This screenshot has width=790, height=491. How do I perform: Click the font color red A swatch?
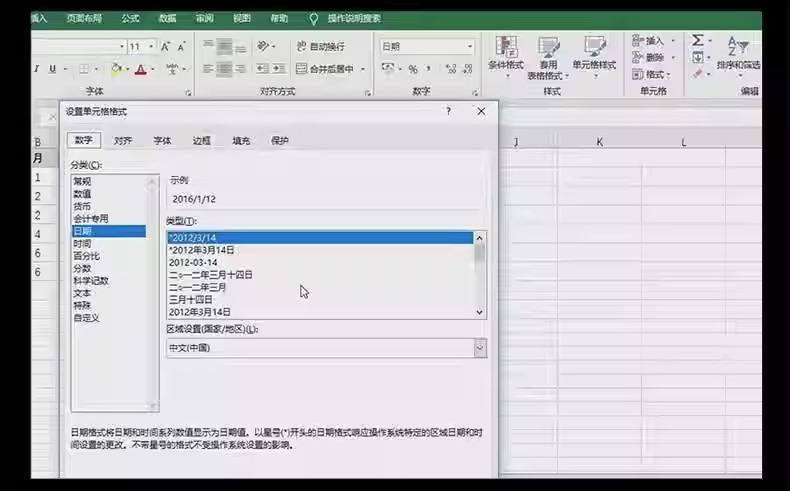[x=139, y=69]
